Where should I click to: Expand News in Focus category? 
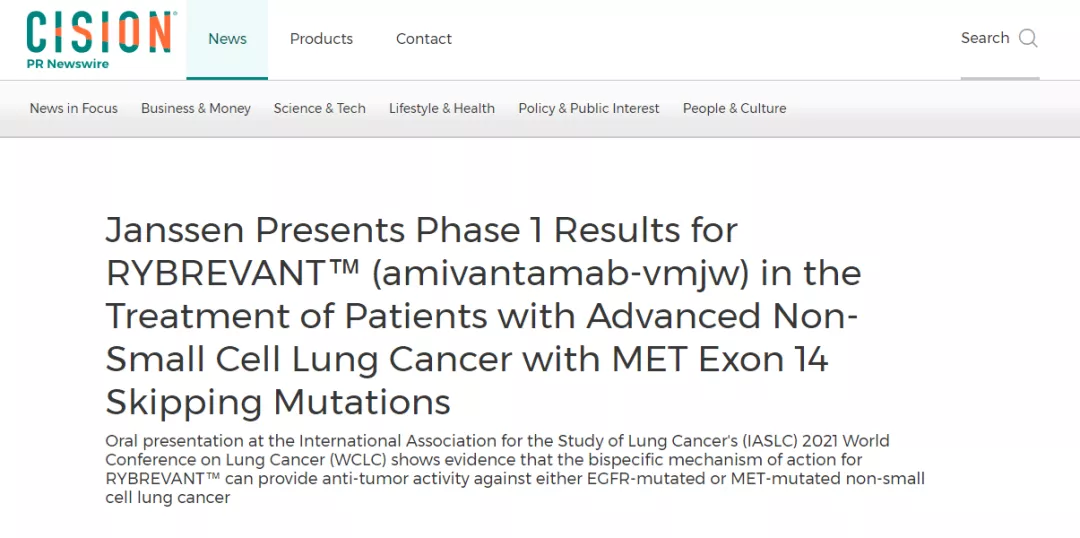74,108
